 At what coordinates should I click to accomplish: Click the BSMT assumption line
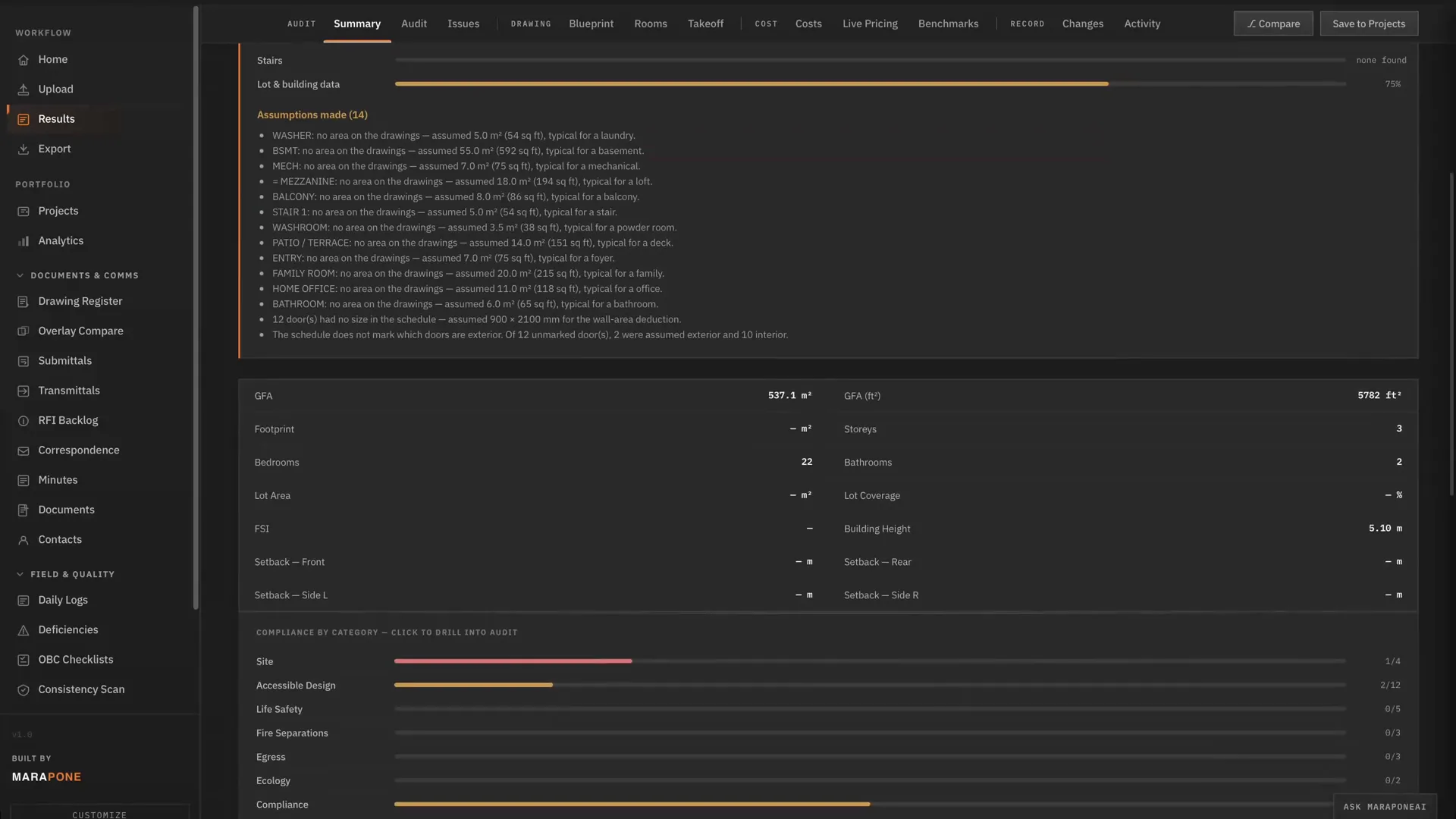coord(458,151)
